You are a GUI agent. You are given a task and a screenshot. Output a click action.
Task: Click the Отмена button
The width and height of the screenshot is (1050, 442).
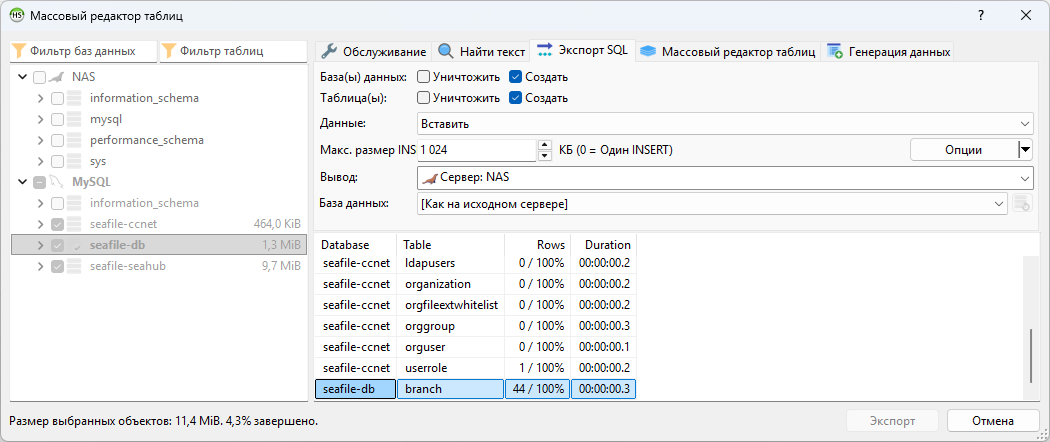tap(993, 421)
